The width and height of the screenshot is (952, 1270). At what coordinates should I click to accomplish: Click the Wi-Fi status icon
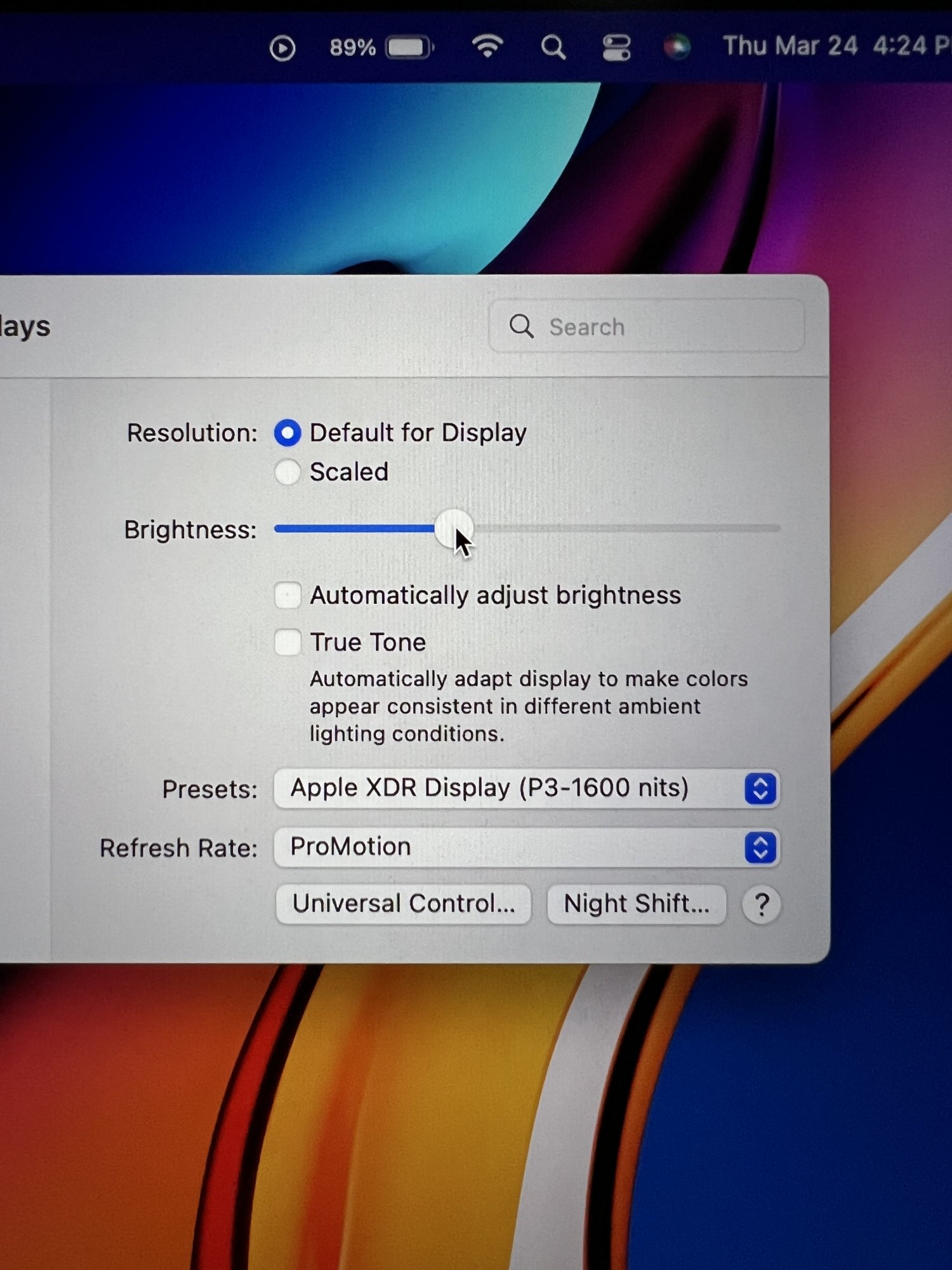(x=487, y=46)
